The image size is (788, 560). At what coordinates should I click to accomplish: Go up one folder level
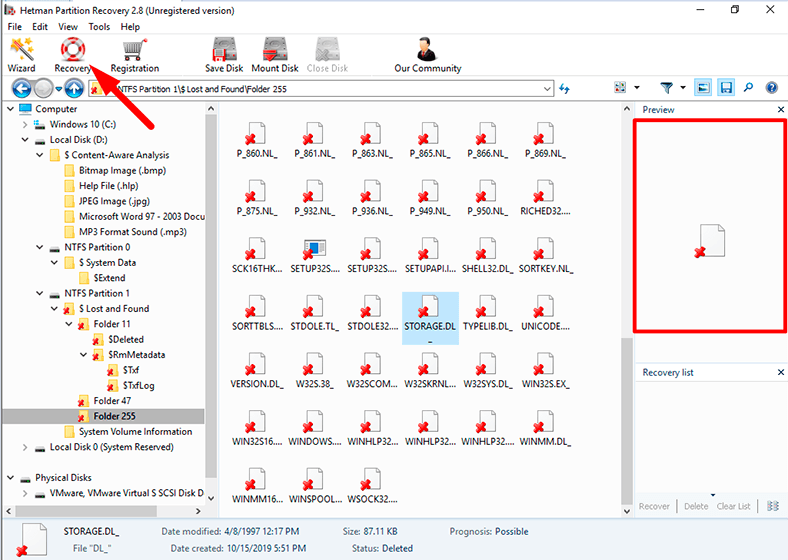coord(74,89)
